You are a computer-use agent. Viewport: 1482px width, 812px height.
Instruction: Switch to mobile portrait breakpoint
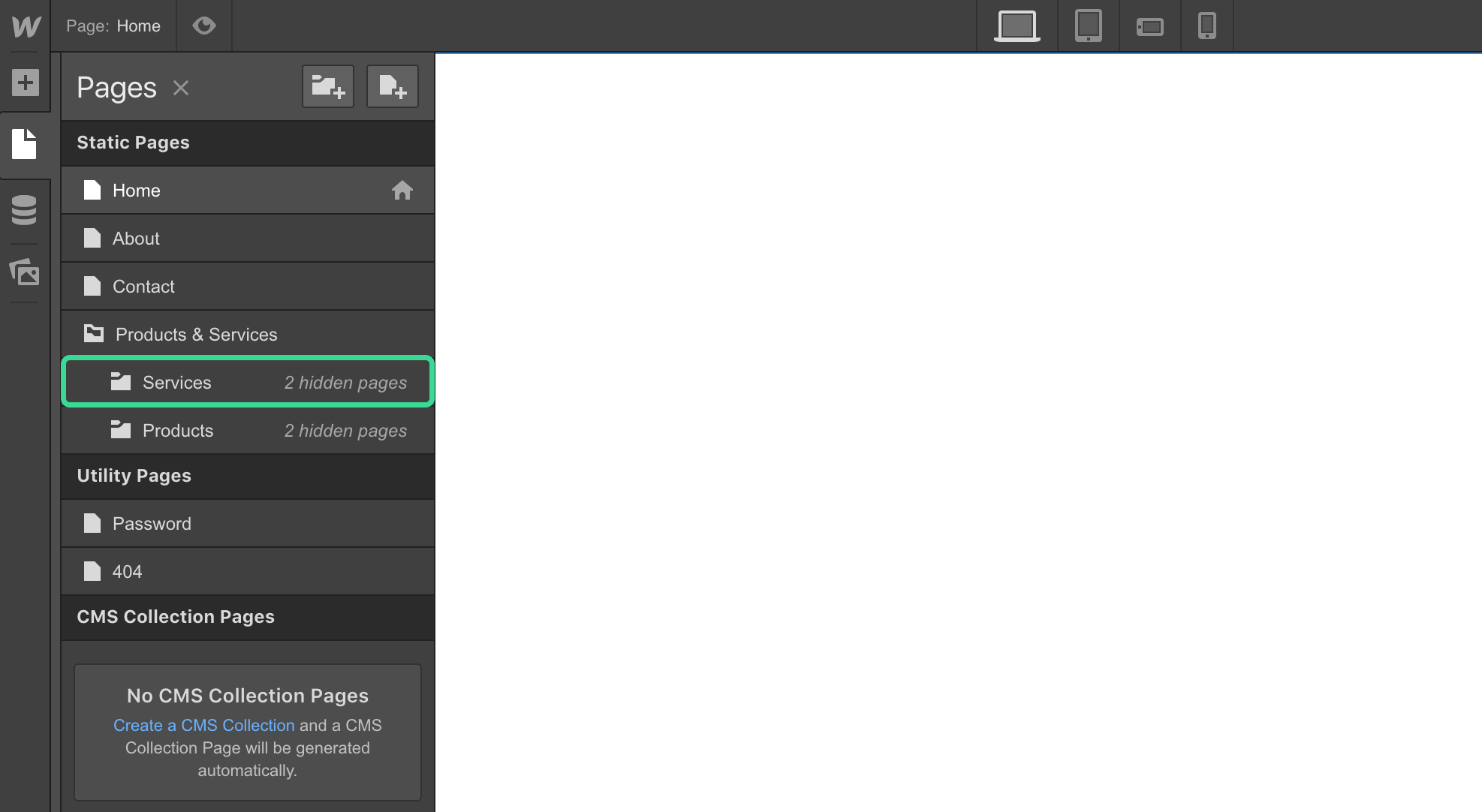(x=1207, y=26)
